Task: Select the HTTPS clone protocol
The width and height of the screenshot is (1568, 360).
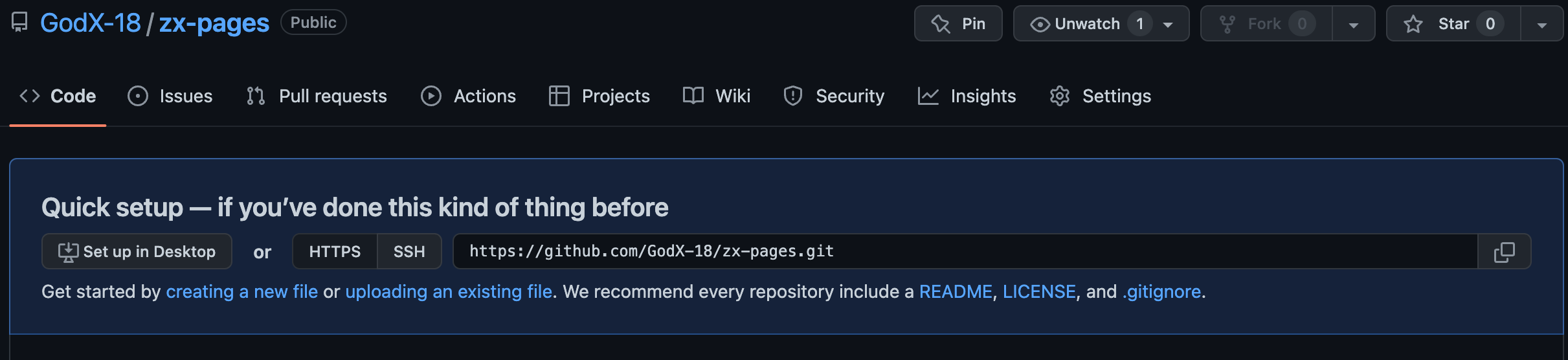Action: (x=335, y=251)
